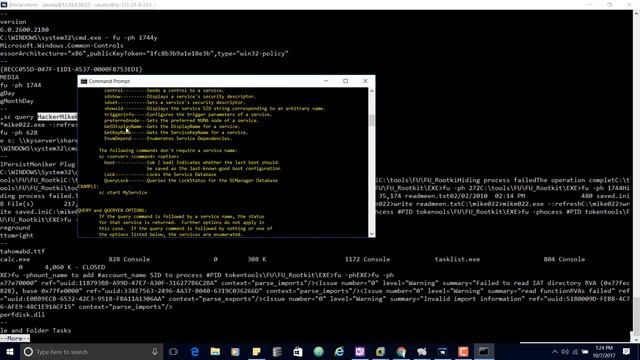Click 'Microsoft.Windows.Common-Controls' text line
Screen dimensions: 640x360
click(x=62, y=46)
